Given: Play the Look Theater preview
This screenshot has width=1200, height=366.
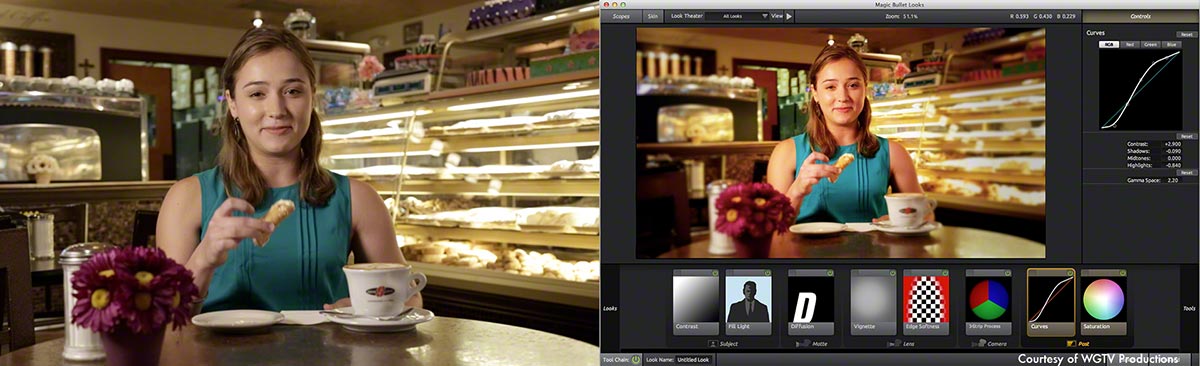Looking at the screenshot, I should 789,16.
